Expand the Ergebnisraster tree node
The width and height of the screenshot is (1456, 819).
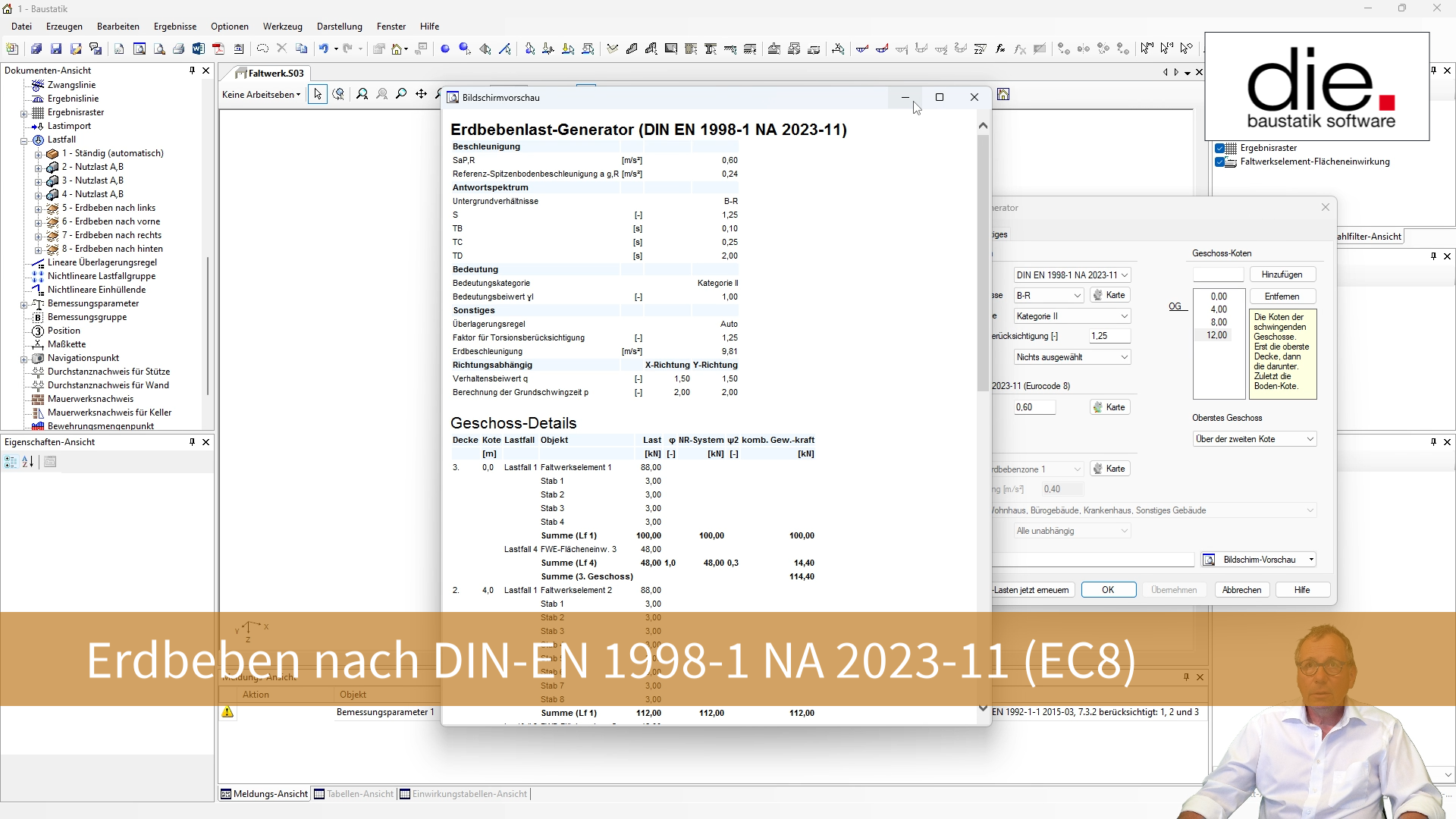[x=24, y=113]
